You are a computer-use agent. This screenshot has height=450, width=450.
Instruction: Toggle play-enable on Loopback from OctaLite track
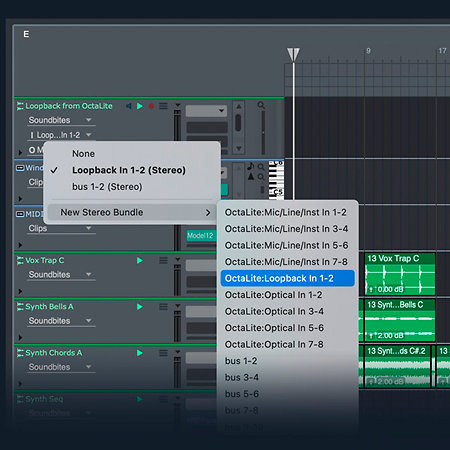(x=140, y=106)
